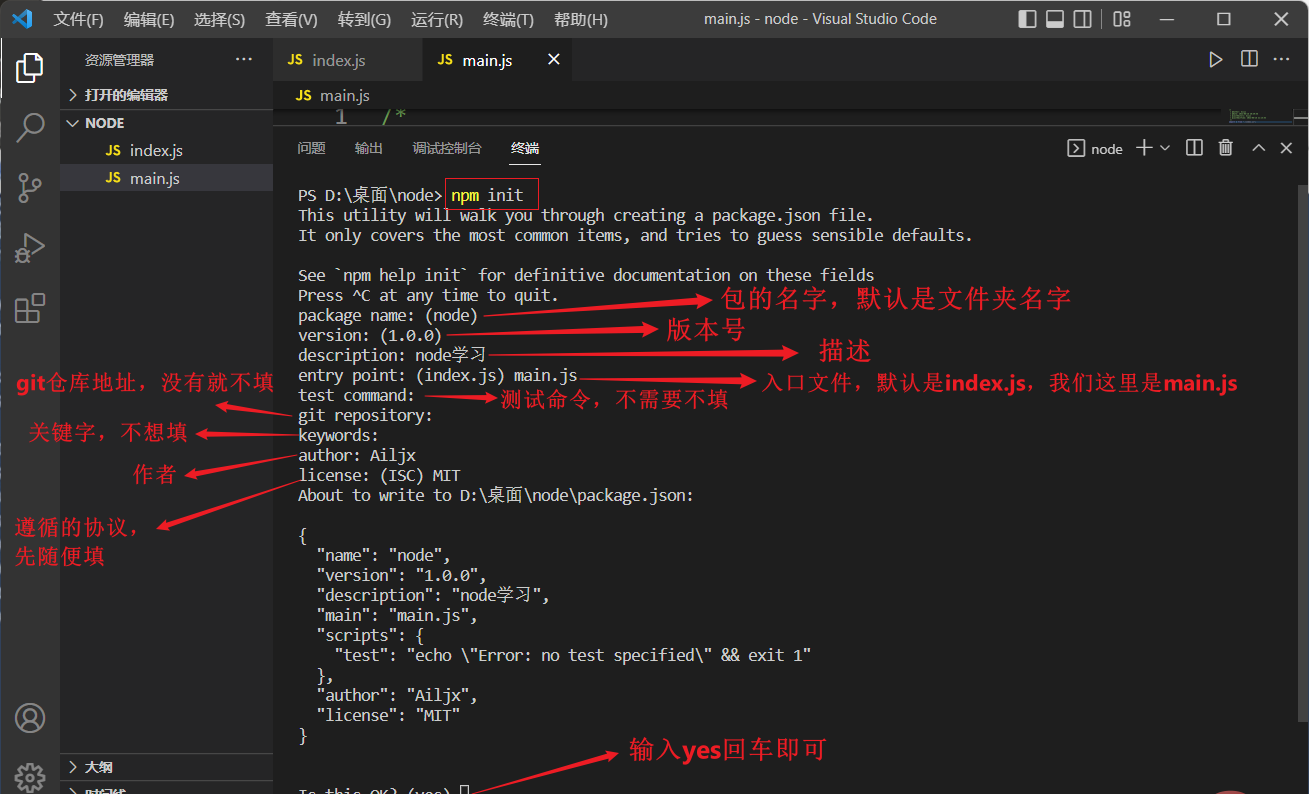Open the 查看(V) menu
Viewport: 1309px width, 794px height.
point(291,19)
